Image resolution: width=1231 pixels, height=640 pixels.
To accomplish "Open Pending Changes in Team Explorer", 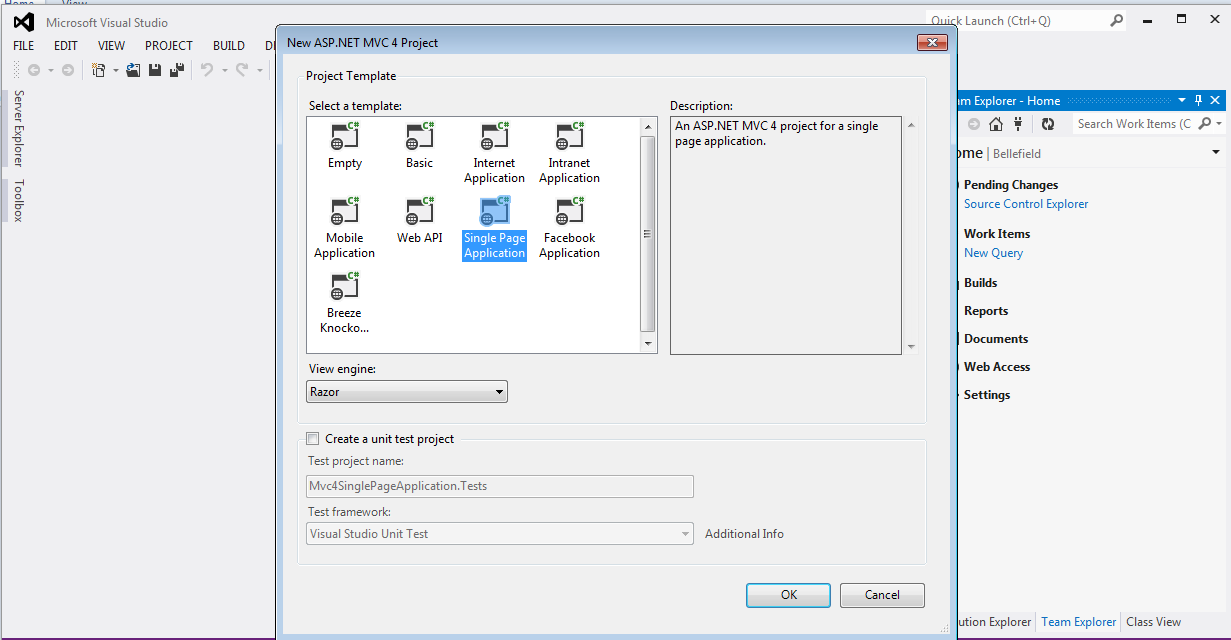I will pos(1010,185).
